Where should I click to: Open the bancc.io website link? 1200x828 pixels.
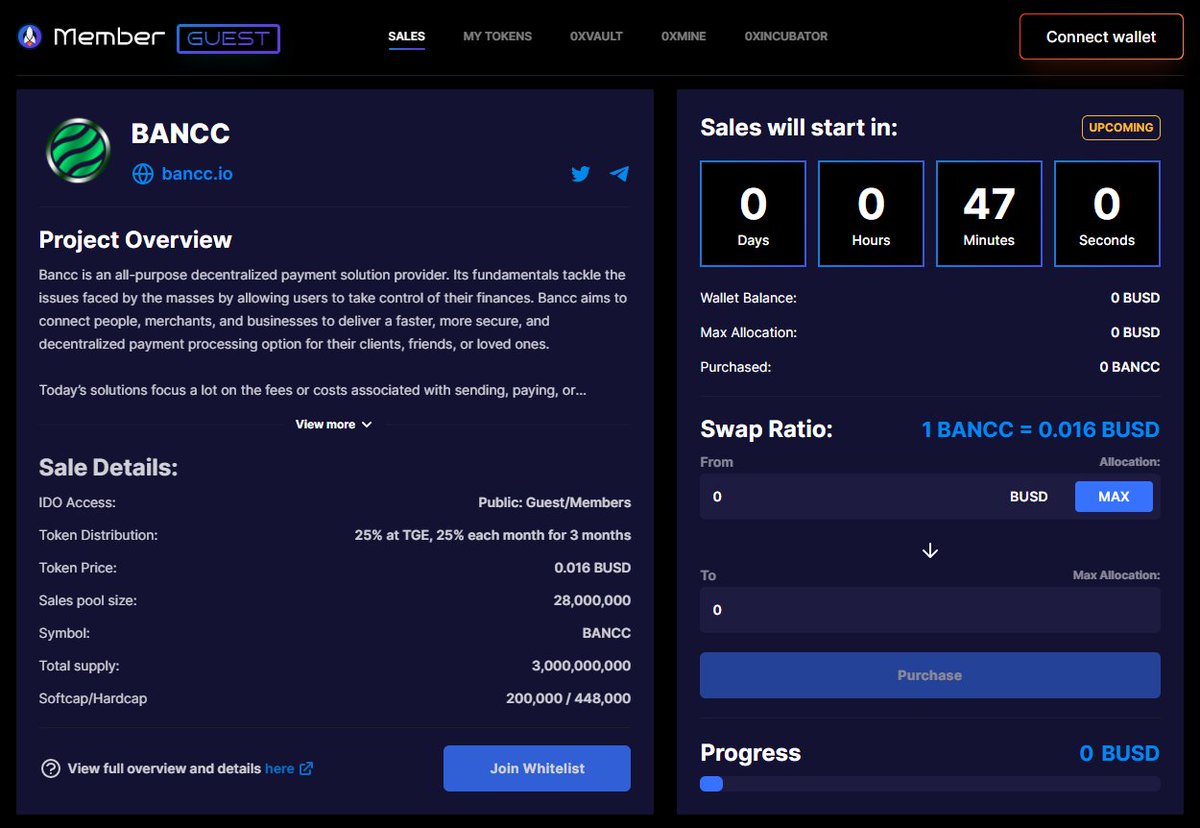[197, 174]
